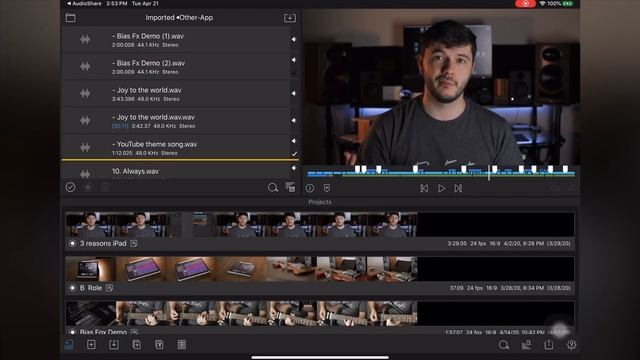This screenshot has height=360, width=640.
Task: Preview Bias Fx Demo (1).wav with its arrow
Action: click(x=293, y=39)
